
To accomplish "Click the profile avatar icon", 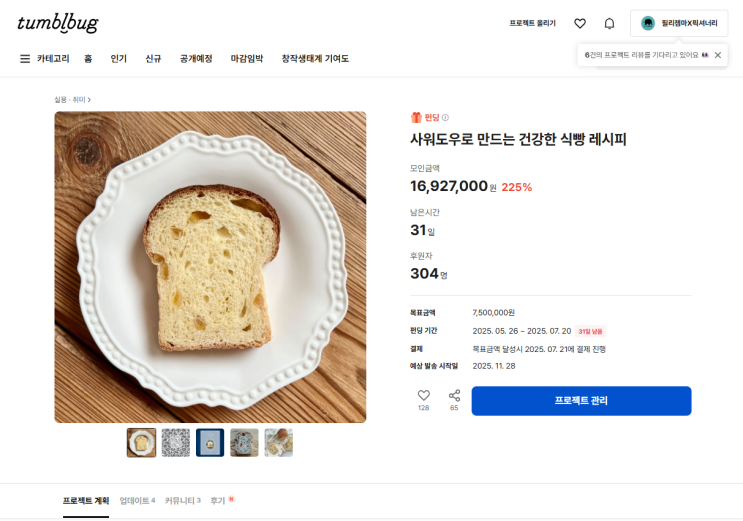I will point(648,23).
